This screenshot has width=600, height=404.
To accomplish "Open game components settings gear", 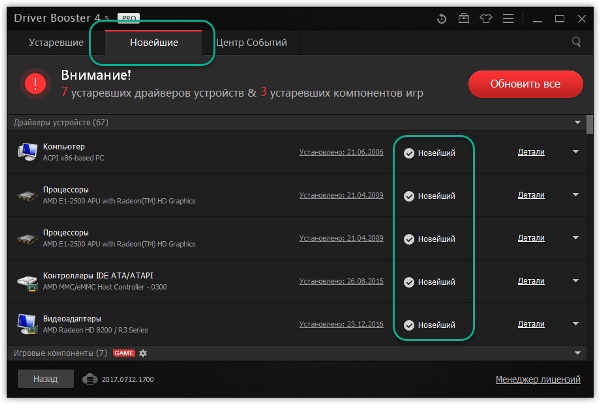I will (143, 353).
